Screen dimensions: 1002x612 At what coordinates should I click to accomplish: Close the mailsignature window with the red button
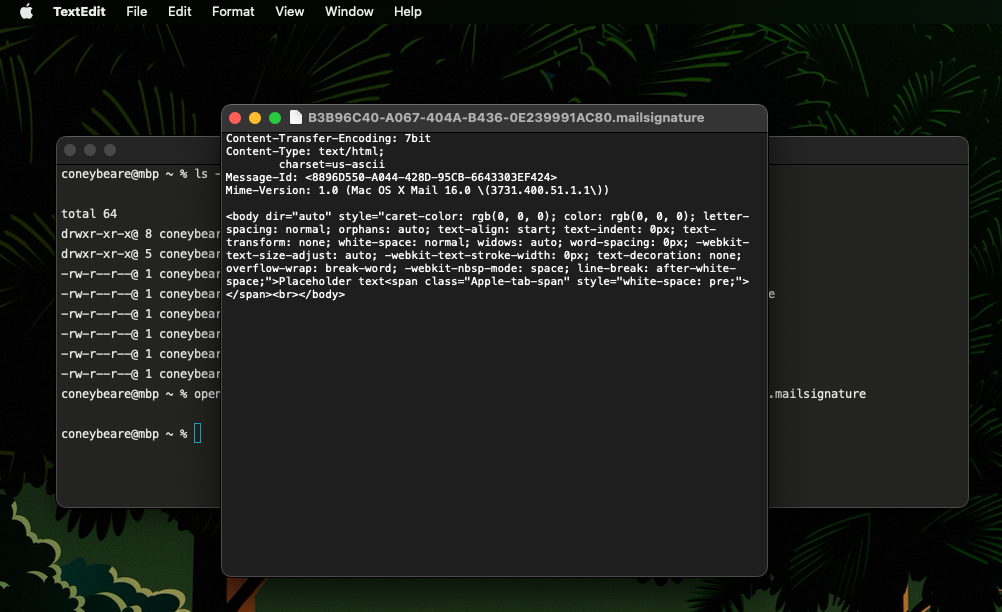[236, 118]
